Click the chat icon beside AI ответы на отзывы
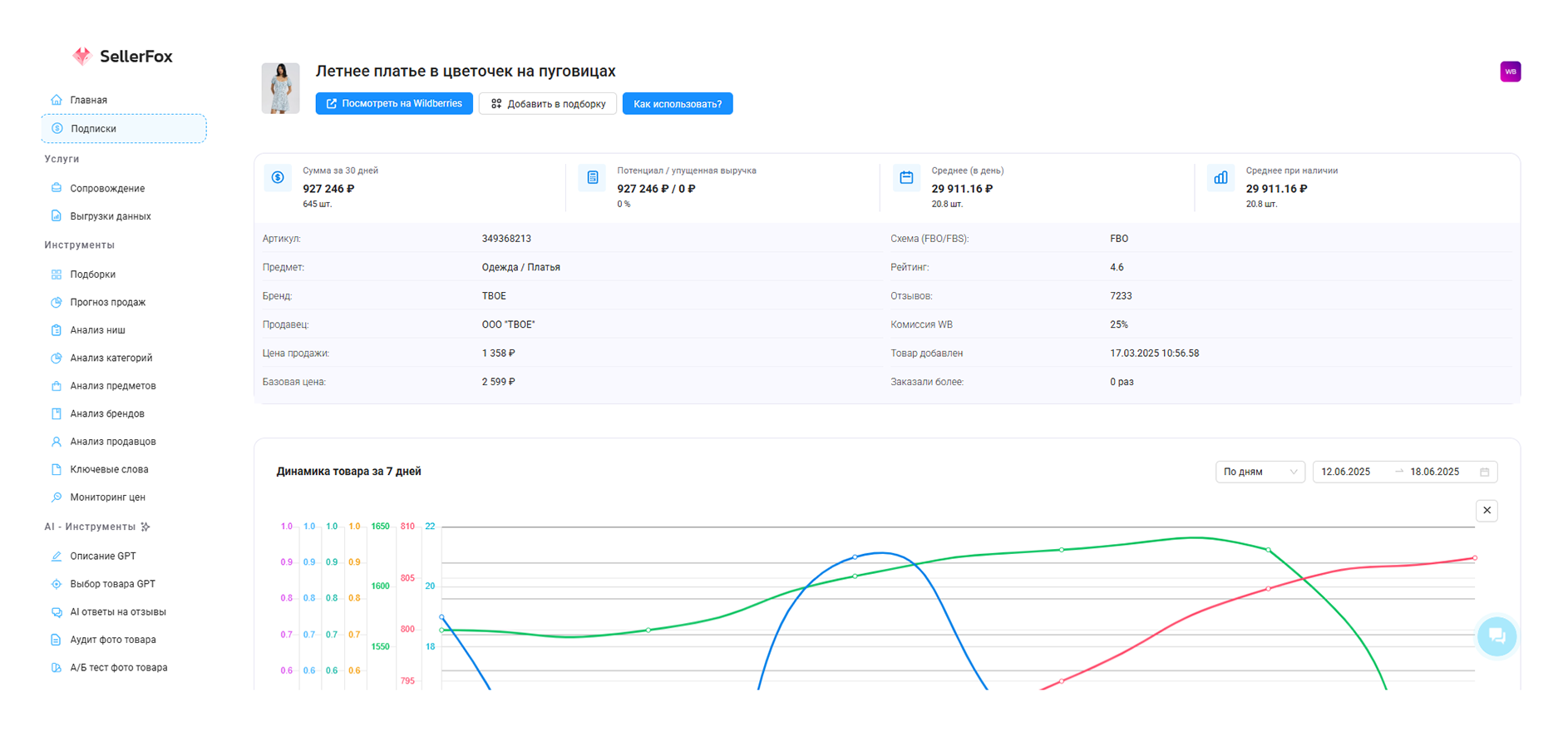1568x752 pixels. pos(57,611)
